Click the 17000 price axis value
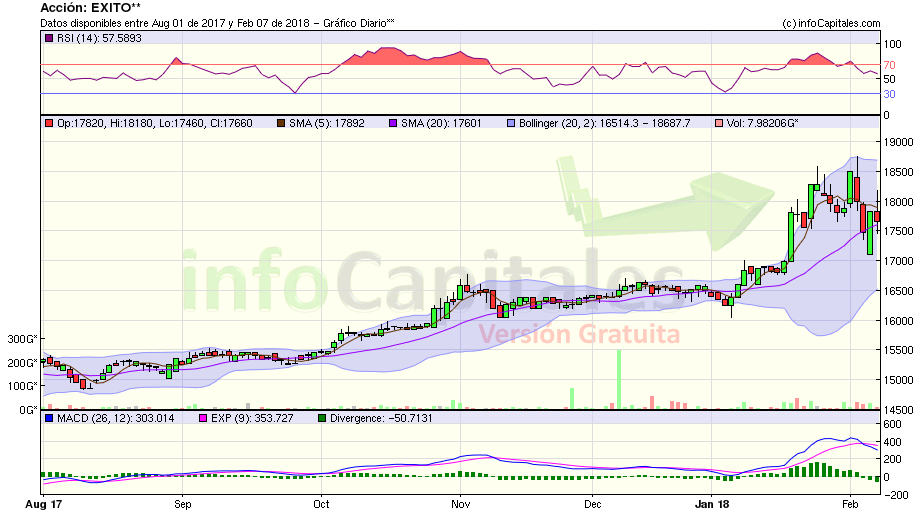920x530 pixels. coord(898,261)
